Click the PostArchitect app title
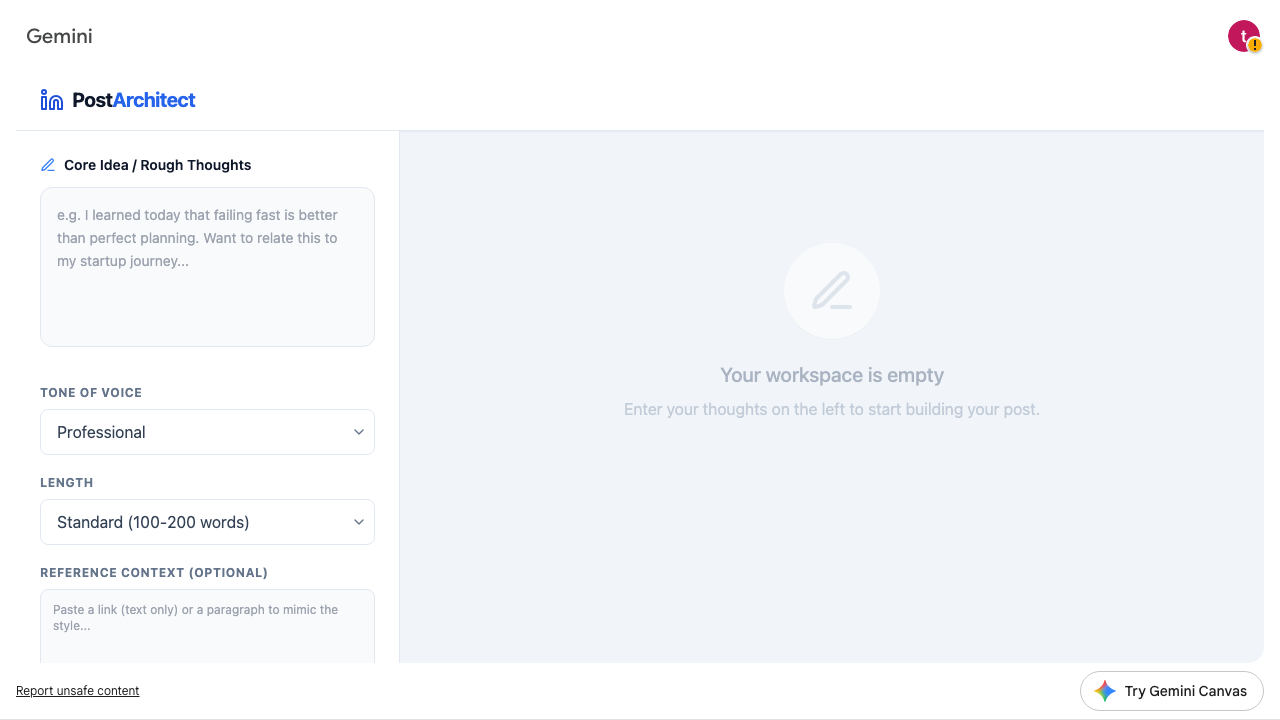This screenshot has width=1280, height=720. (x=134, y=100)
